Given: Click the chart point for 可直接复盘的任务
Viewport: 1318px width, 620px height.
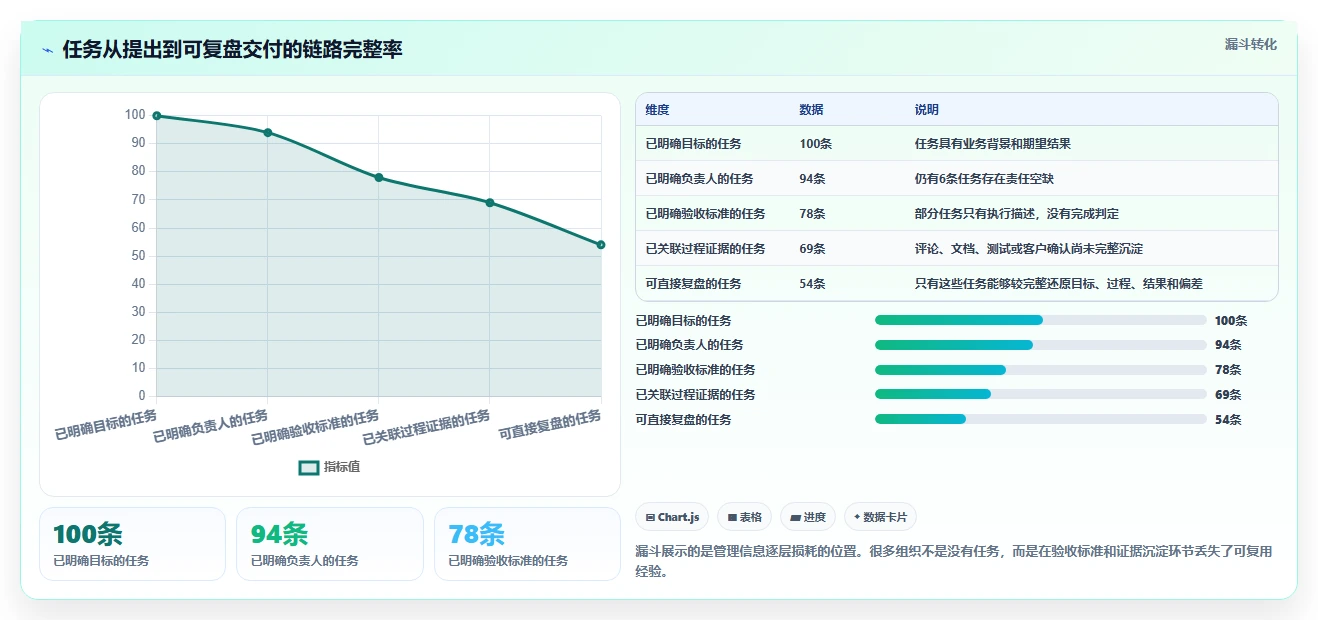Looking at the screenshot, I should click(x=601, y=245).
